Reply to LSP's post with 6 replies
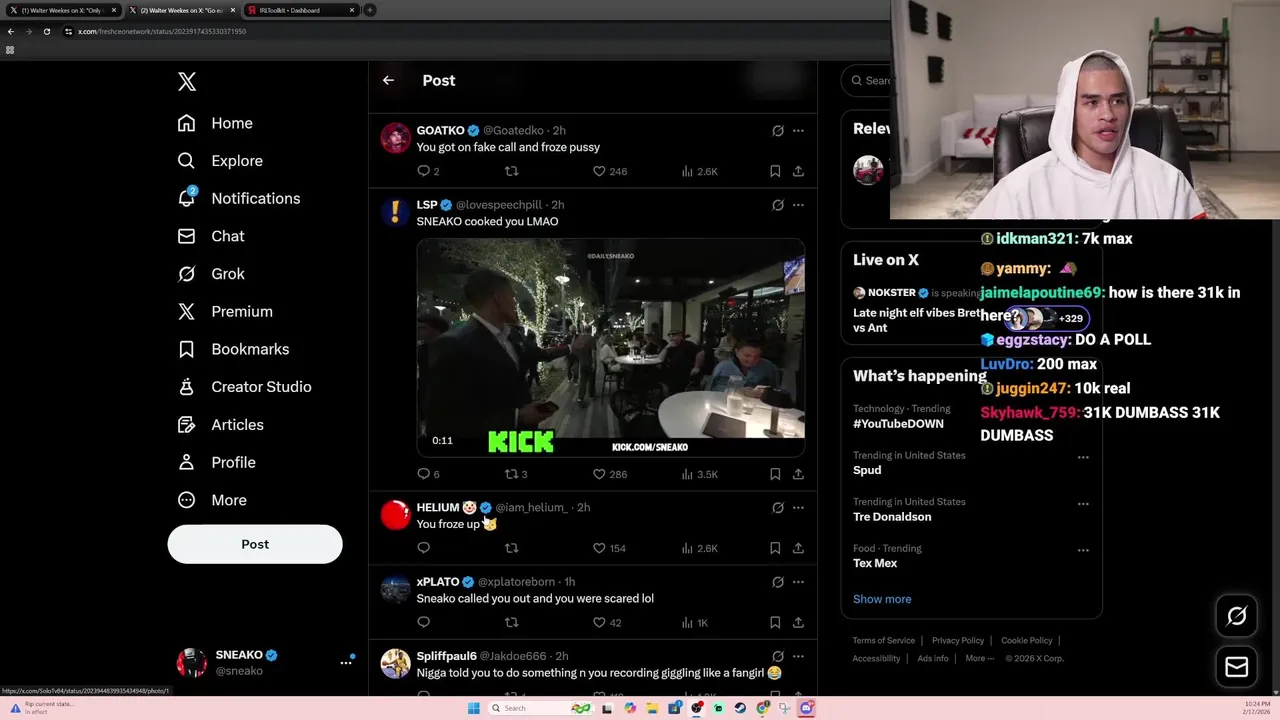This screenshot has width=1280, height=720. coord(428,474)
